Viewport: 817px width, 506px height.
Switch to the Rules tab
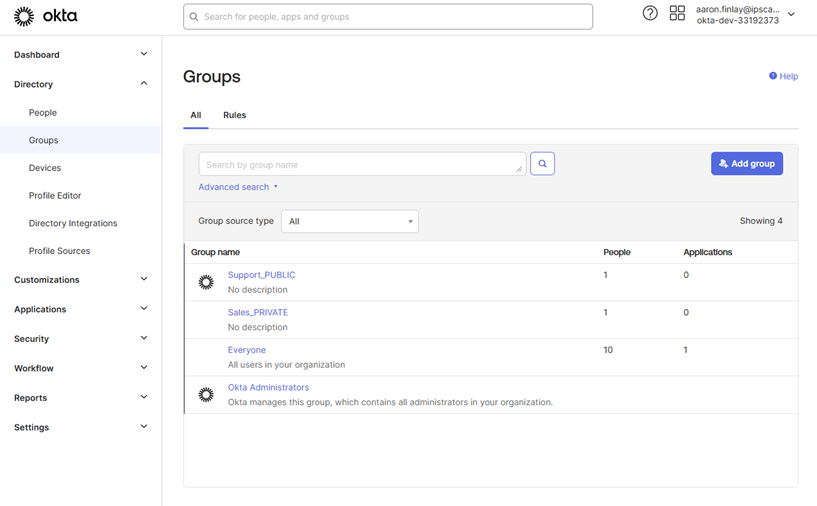pos(234,115)
